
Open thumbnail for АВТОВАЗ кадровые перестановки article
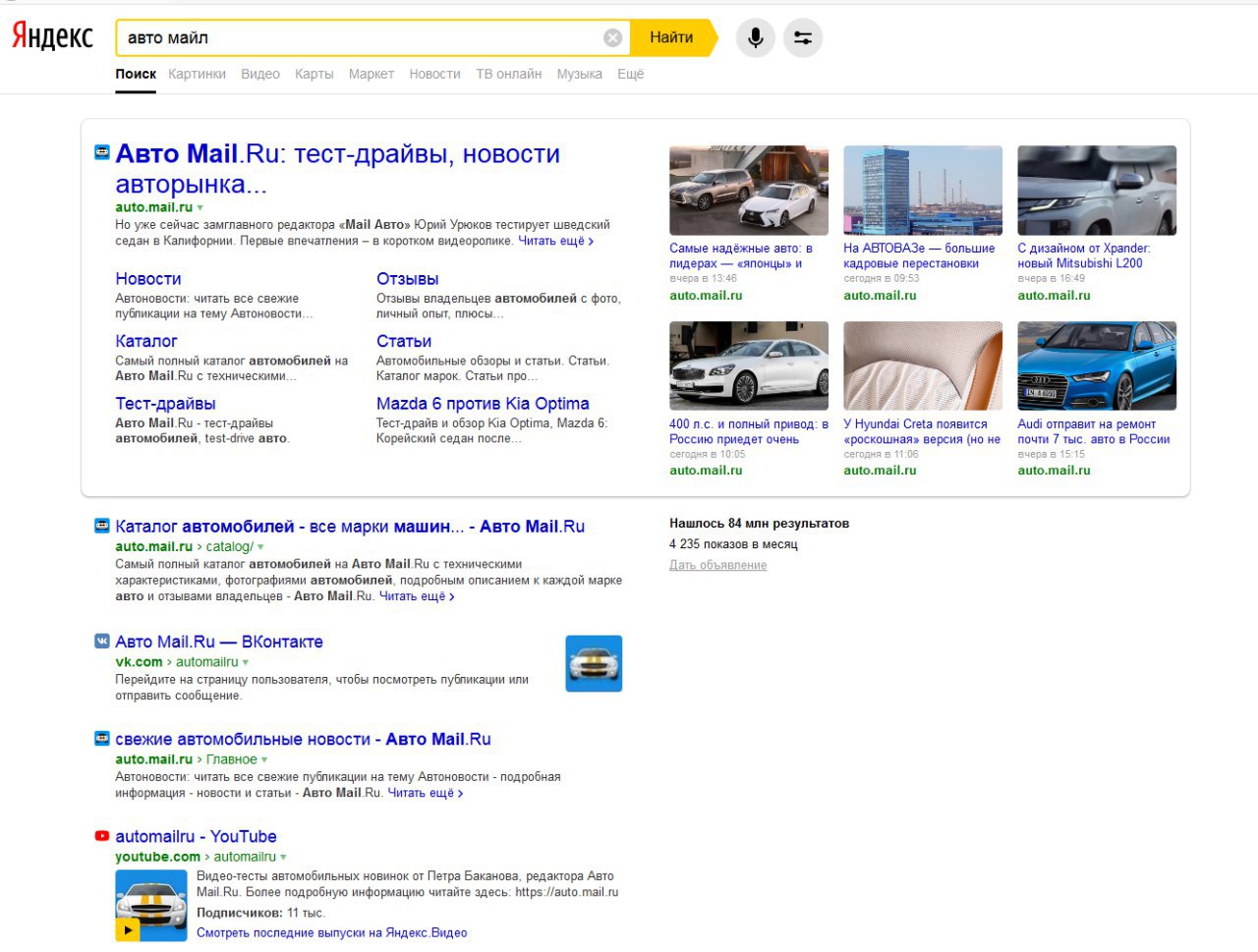coord(923,191)
